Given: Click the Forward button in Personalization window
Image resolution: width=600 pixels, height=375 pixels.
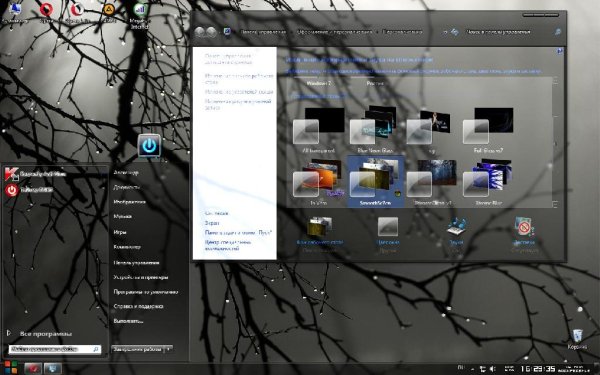Looking at the screenshot, I should (x=211, y=32).
